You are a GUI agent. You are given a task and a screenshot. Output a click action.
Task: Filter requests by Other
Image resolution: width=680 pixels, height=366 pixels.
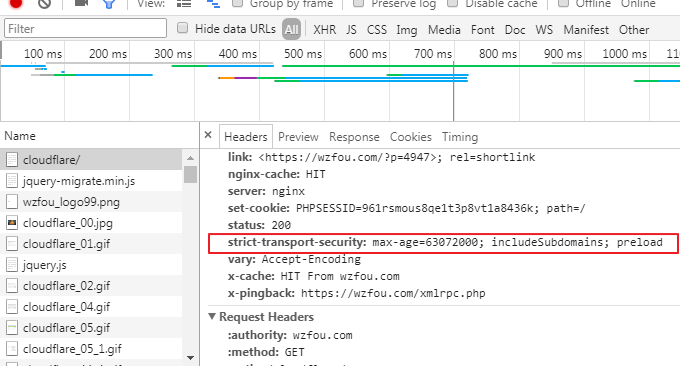[x=634, y=29]
